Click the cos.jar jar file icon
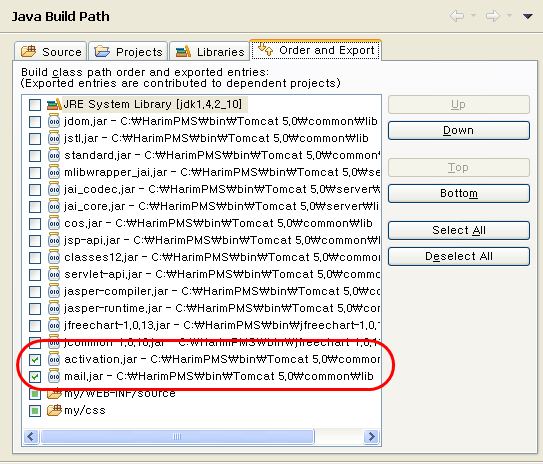 (54, 223)
